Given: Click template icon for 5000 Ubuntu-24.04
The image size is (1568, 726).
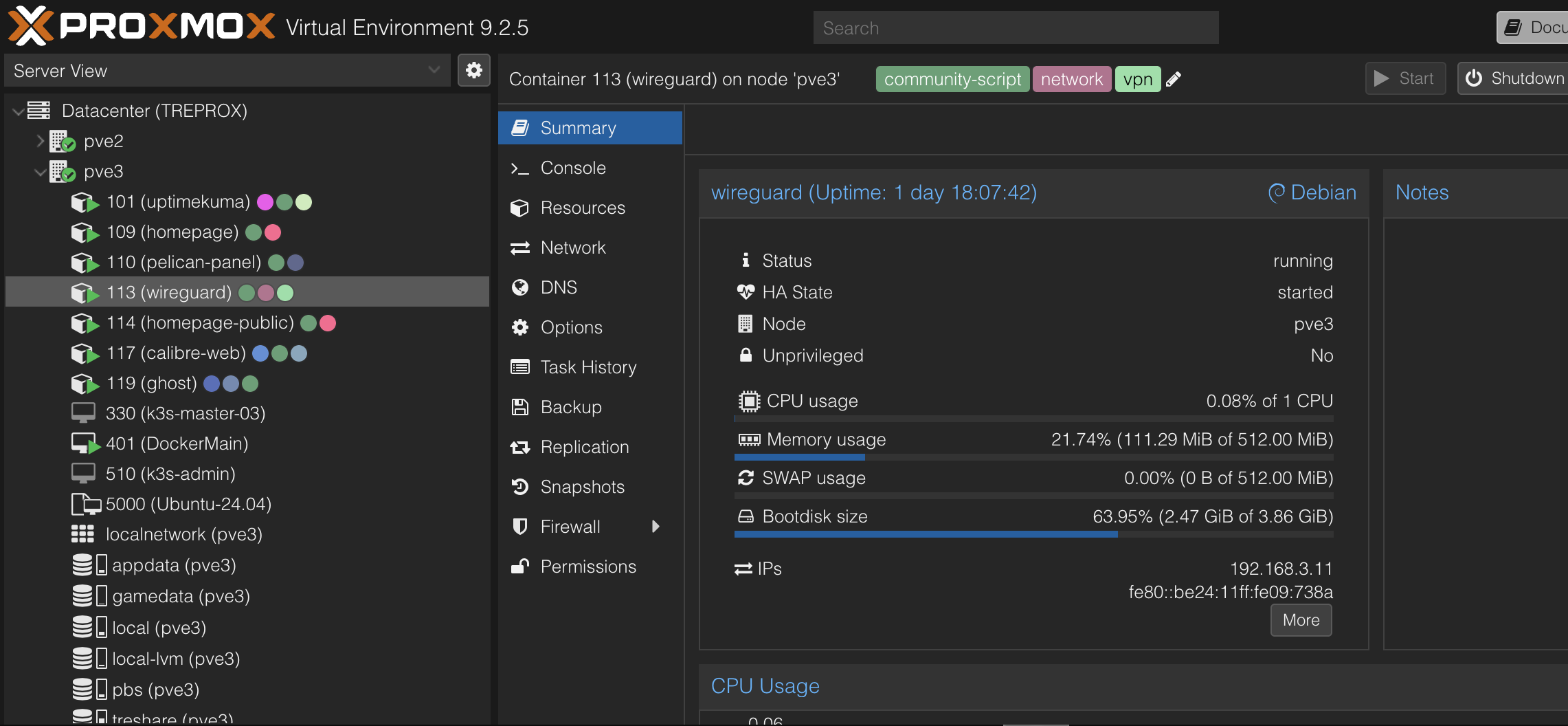Looking at the screenshot, I should [87, 504].
